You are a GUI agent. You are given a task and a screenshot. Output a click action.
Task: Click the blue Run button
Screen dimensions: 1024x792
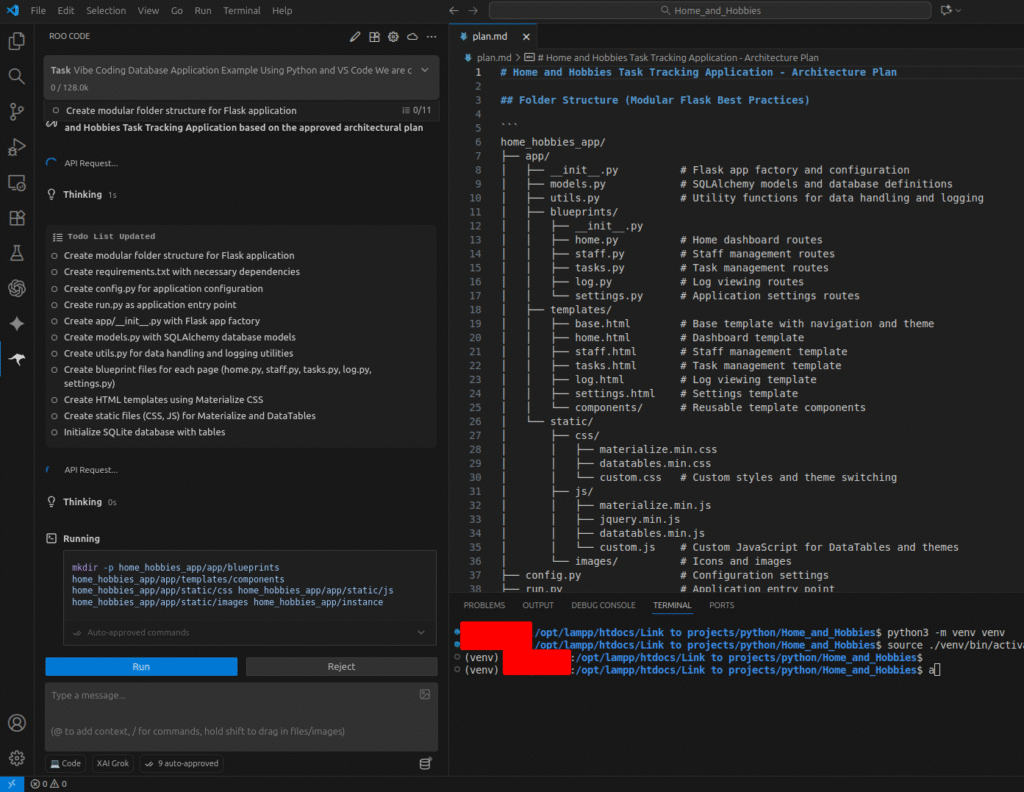[x=141, y=667]
